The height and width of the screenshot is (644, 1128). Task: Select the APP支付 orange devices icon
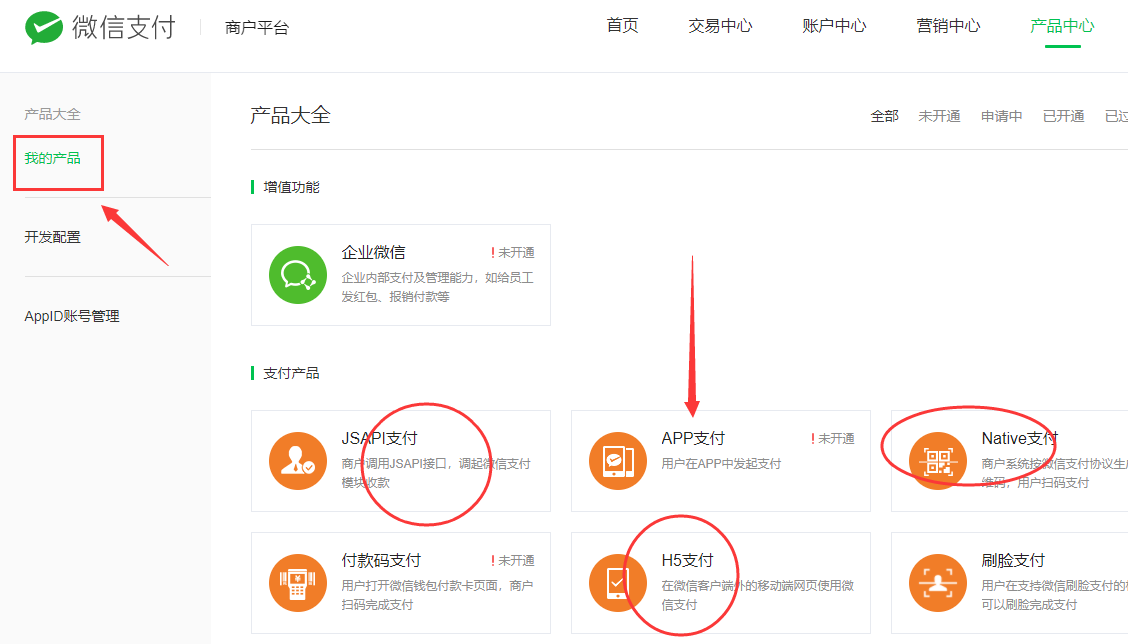tap(618, 461)
